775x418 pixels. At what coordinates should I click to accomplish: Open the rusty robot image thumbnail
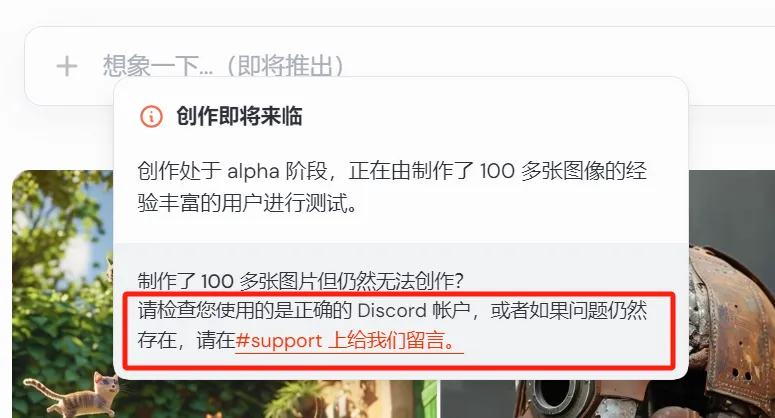(x=732, y=294)
